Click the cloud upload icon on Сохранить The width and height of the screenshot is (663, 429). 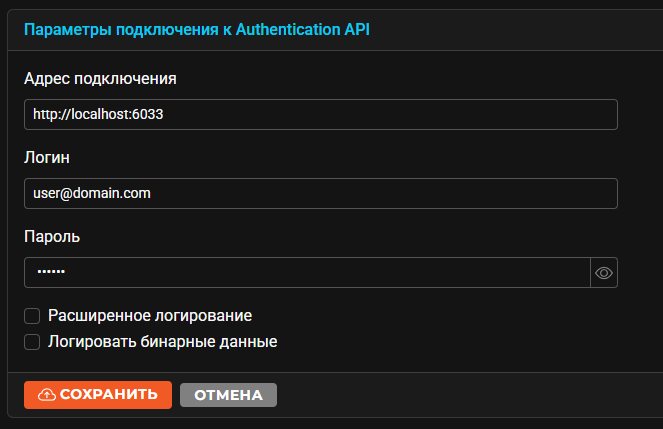tap(47, 395)
